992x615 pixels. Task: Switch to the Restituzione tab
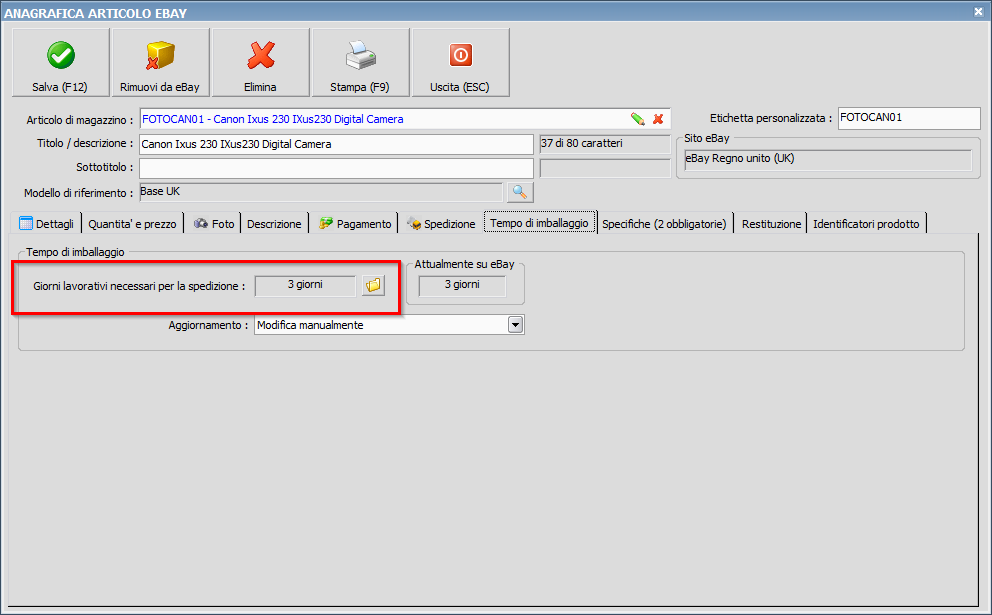pyautogui.click(x=771, y=223)
